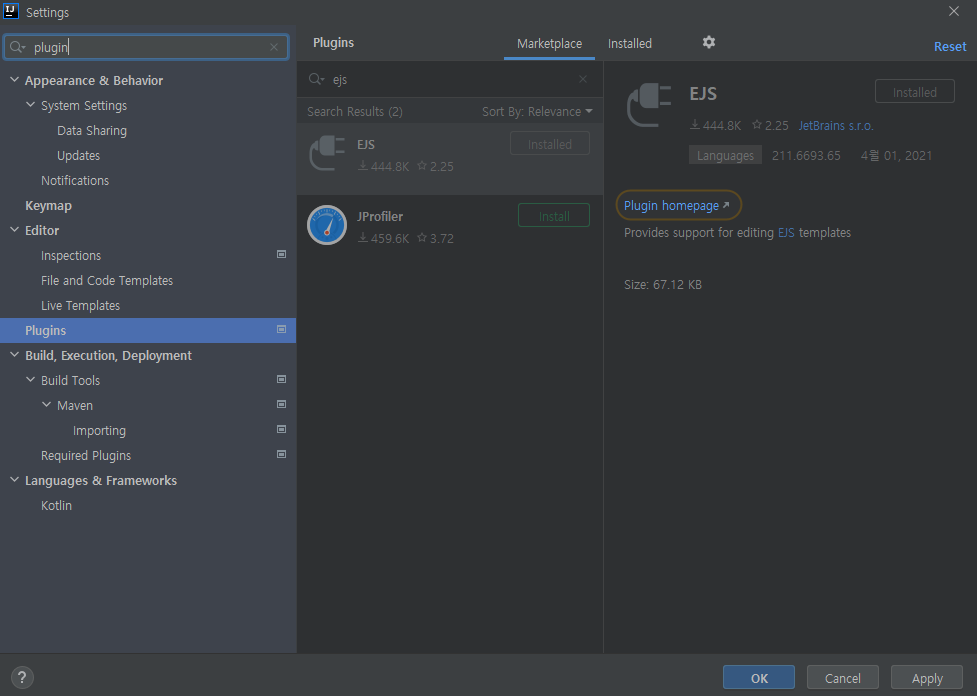Click the project-level icon beside Importing
This screenshot has height=696, width=977.
click(282, 429)
